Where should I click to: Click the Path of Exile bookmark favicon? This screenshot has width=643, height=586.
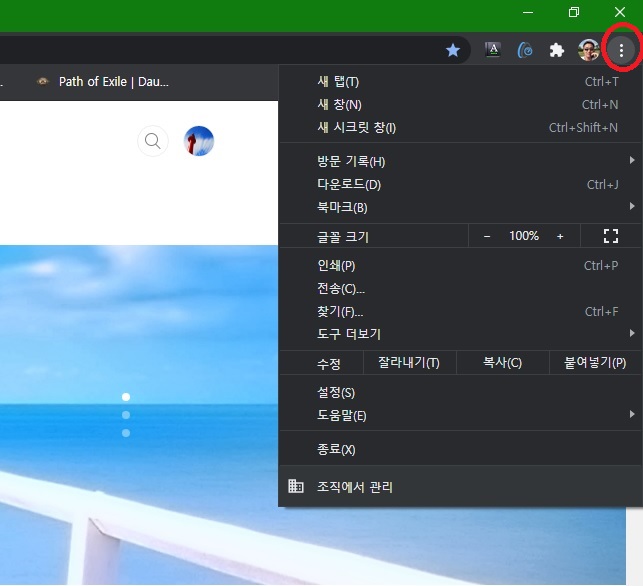[x=43, y=82]
